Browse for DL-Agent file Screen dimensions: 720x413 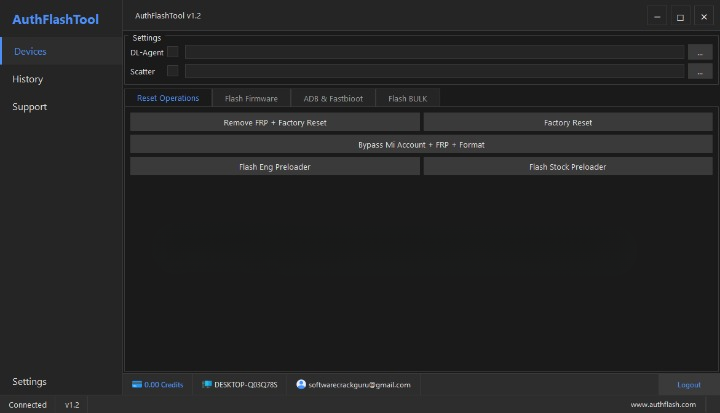click(700, 52)
